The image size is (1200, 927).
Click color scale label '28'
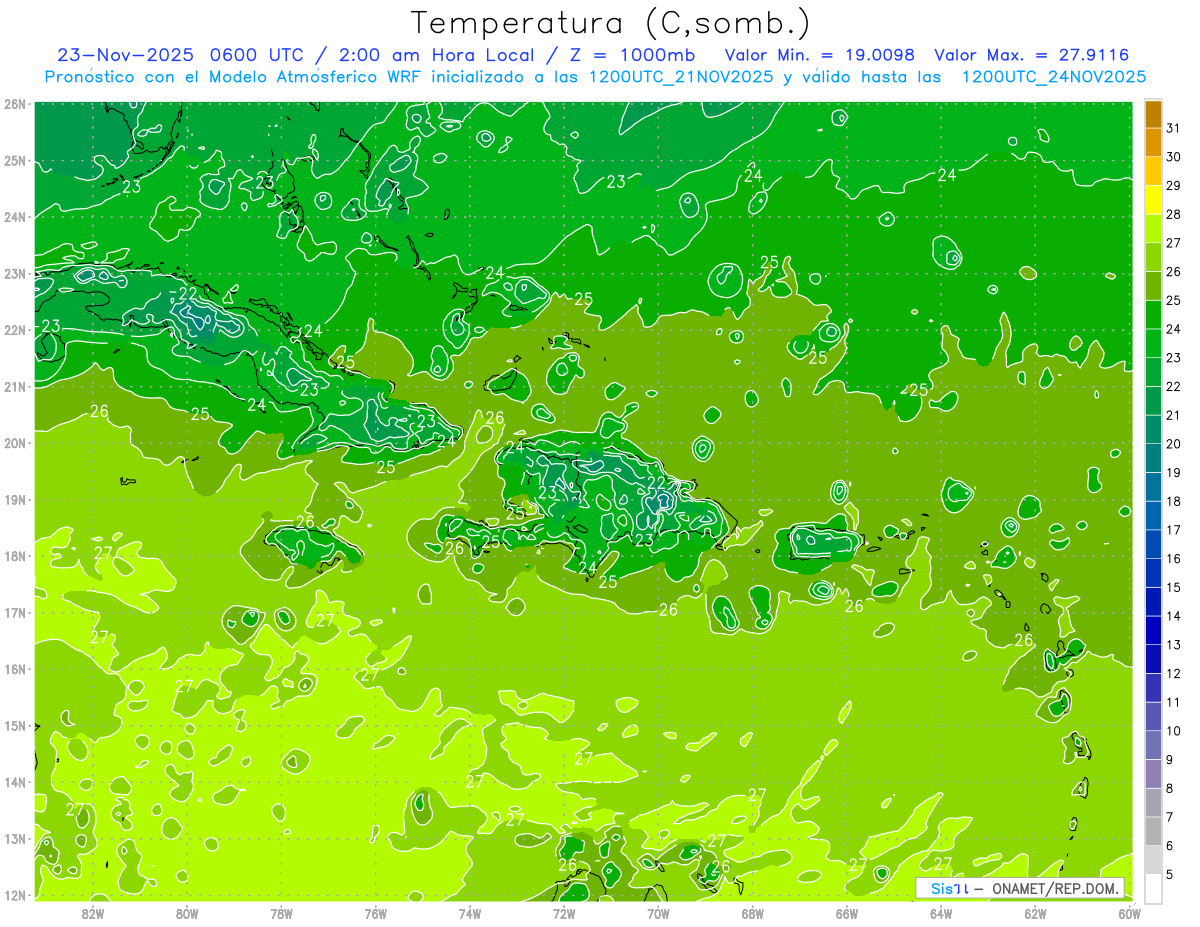click(1173, 215)
